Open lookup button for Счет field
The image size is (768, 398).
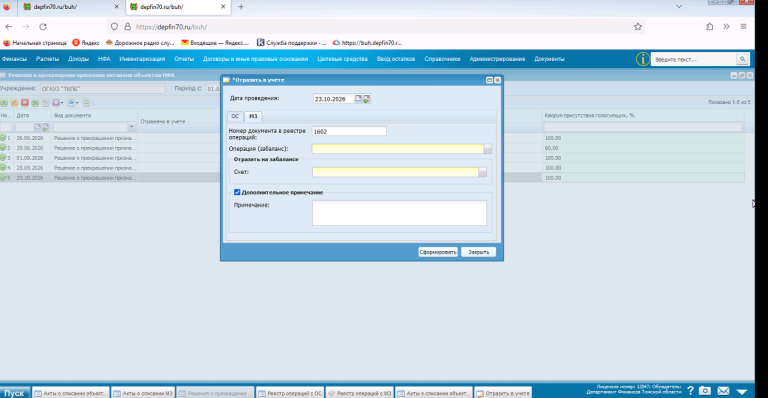[x=482, y=172]
